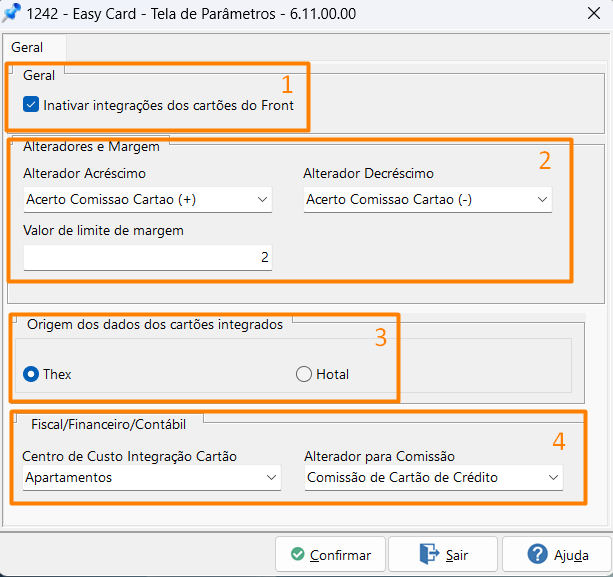Choose the Hotal radio option

click(304, 374)
